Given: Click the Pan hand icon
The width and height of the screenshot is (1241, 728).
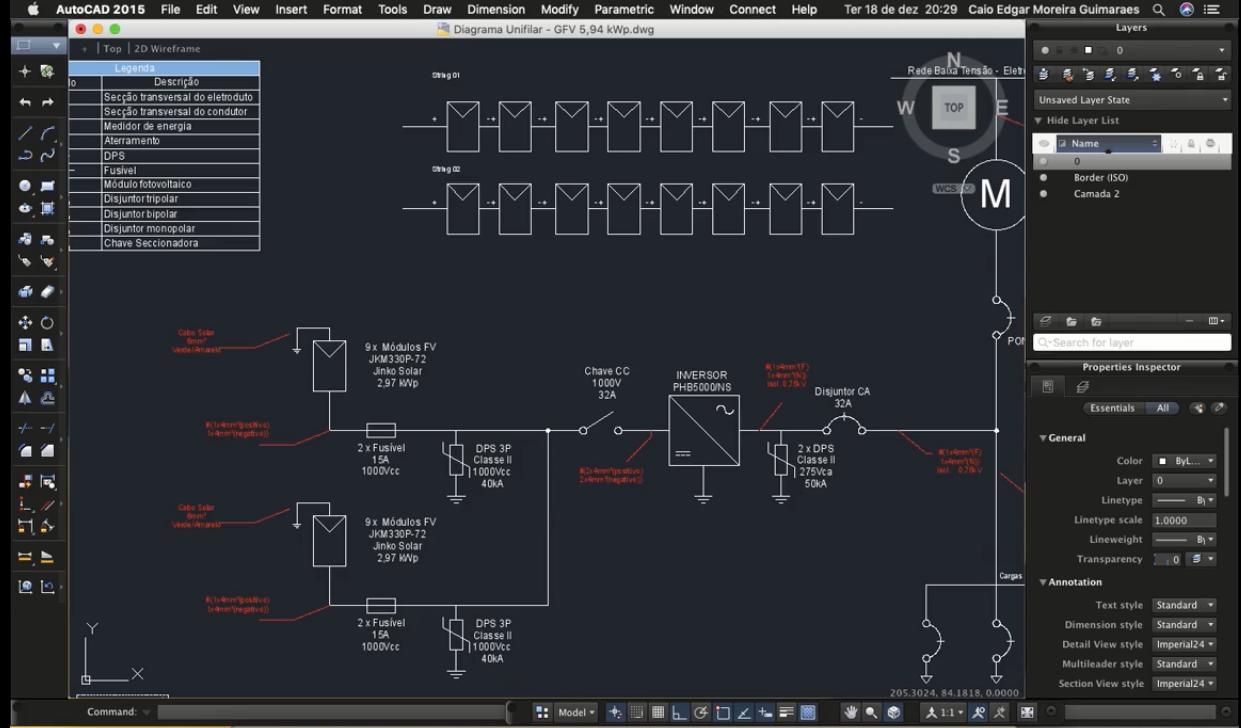Looking at the screenshot, I should [851, 712].
